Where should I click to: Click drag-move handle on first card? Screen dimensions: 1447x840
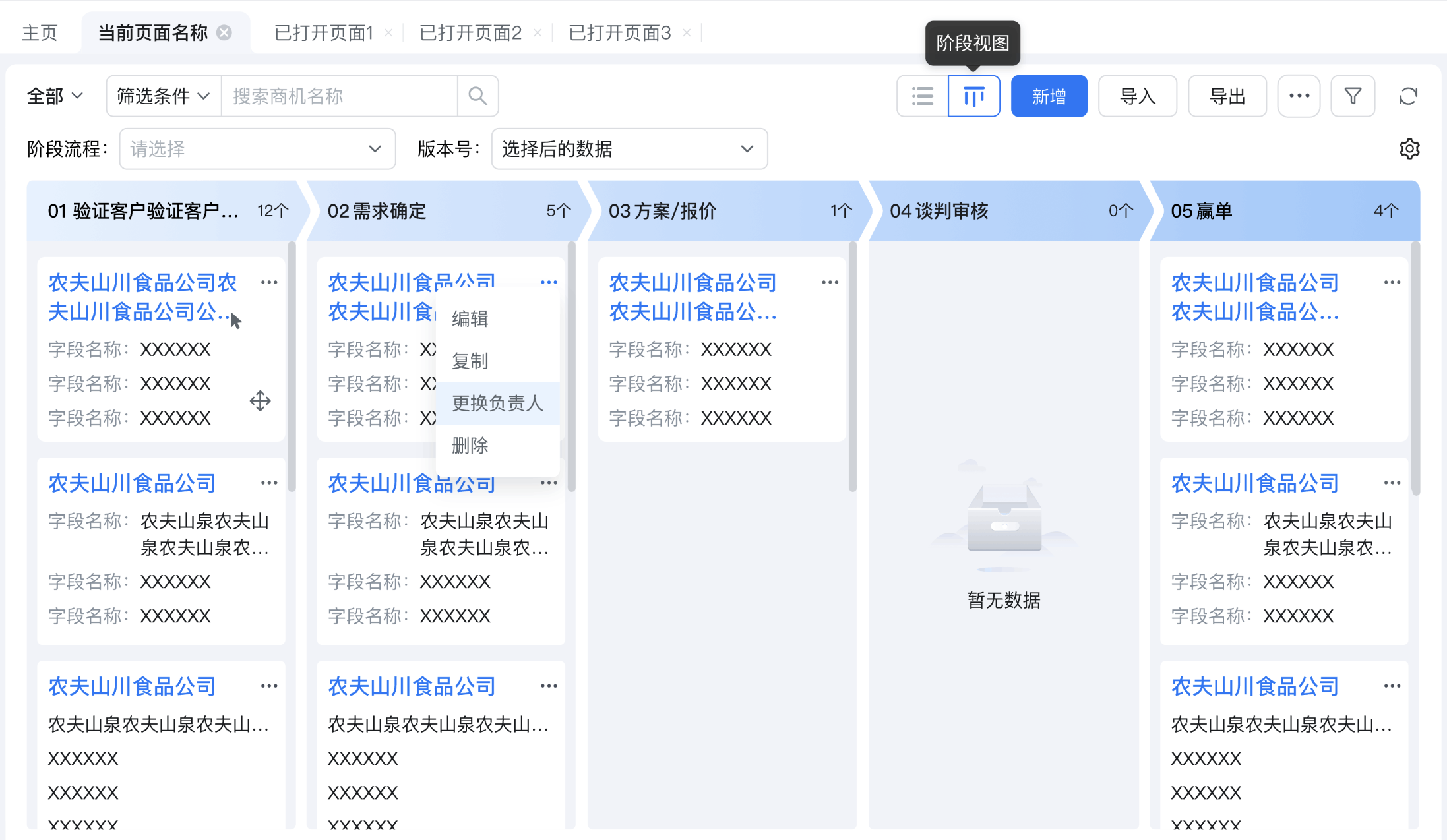(x=261, y=401)
